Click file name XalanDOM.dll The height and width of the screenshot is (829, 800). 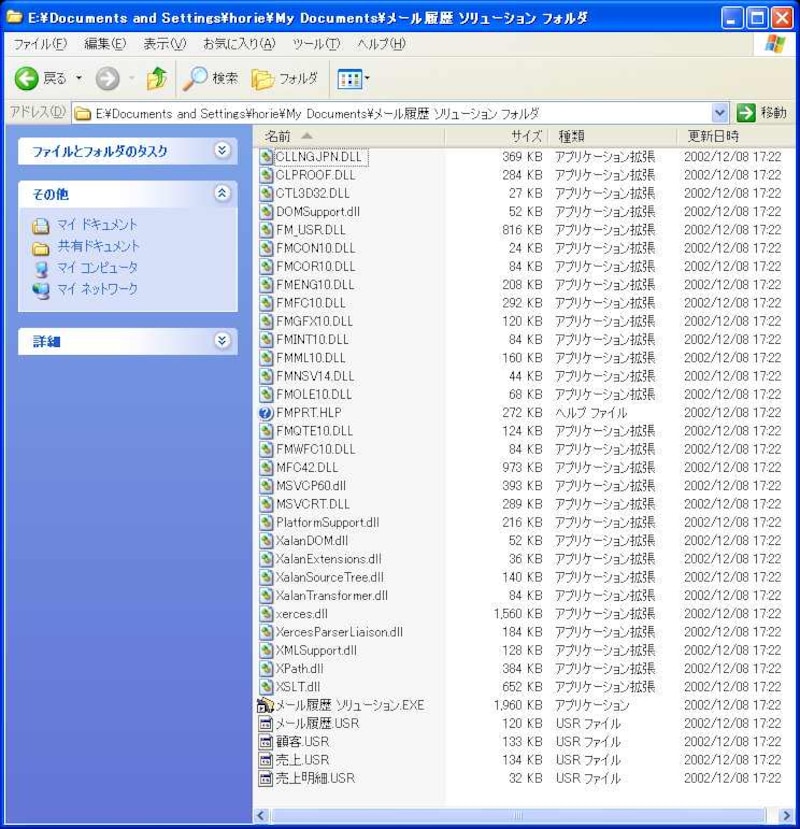pyautogui.click(x=312, y=541)
